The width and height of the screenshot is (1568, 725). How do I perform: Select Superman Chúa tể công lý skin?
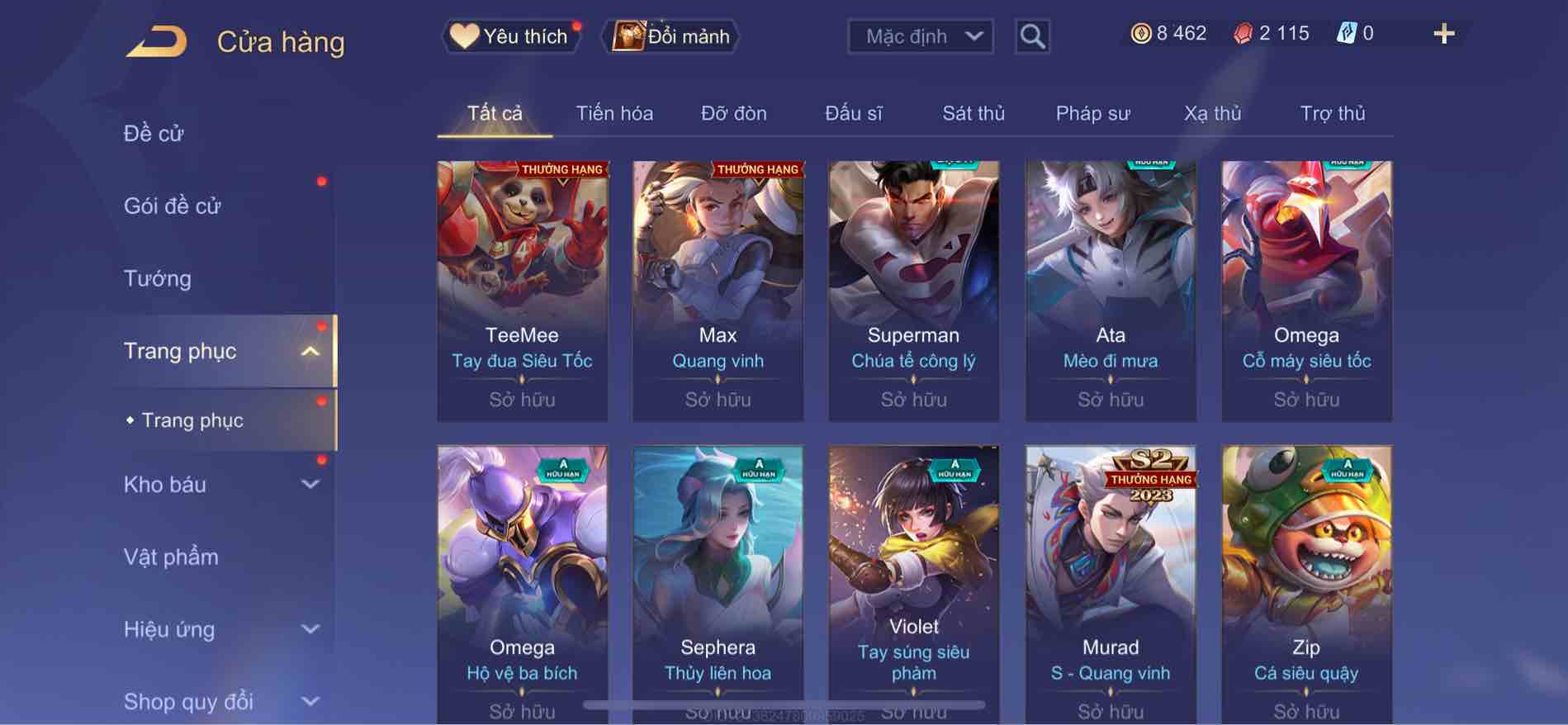pyautogui.click(x=913, y=291)
